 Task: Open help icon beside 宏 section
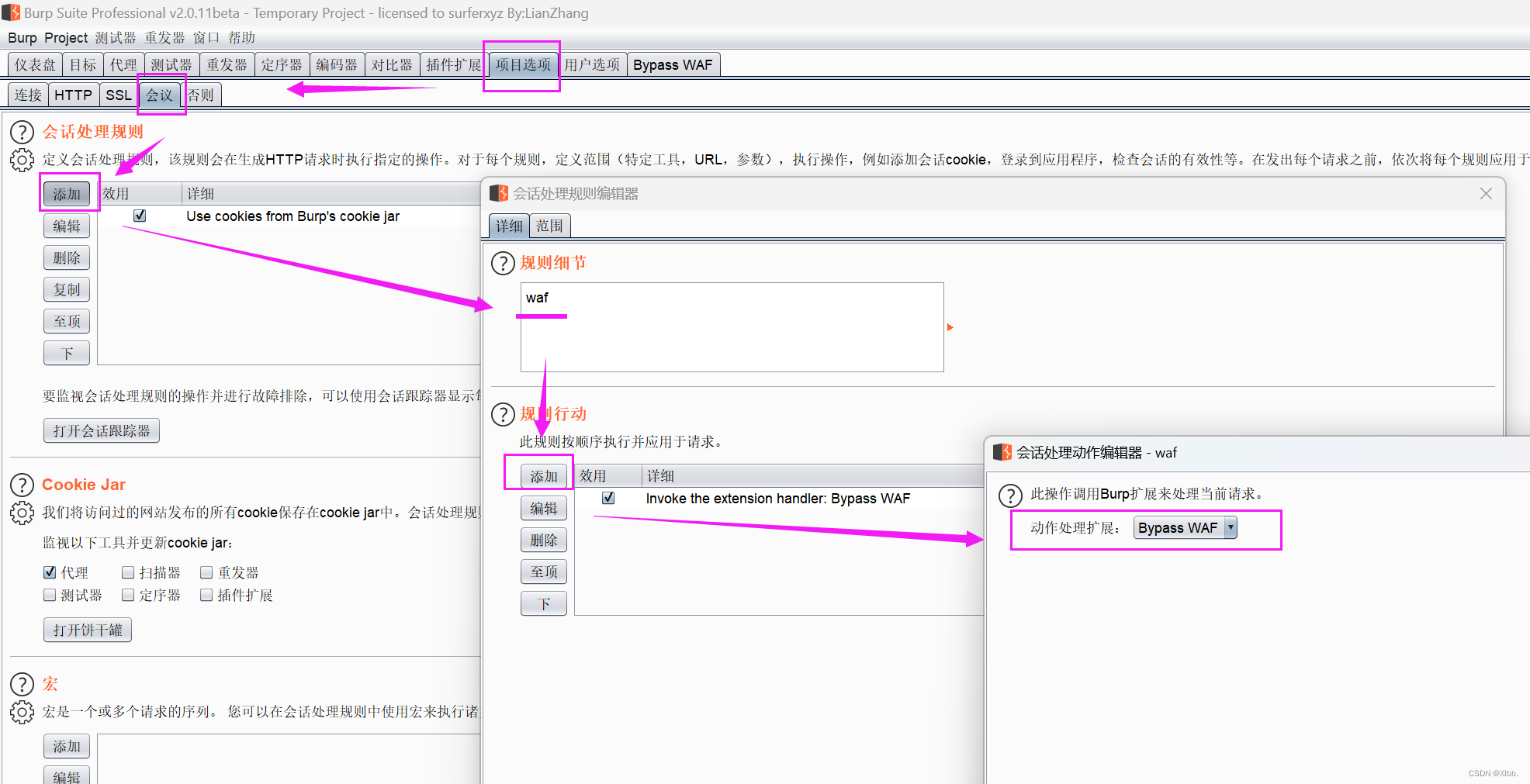22,684
